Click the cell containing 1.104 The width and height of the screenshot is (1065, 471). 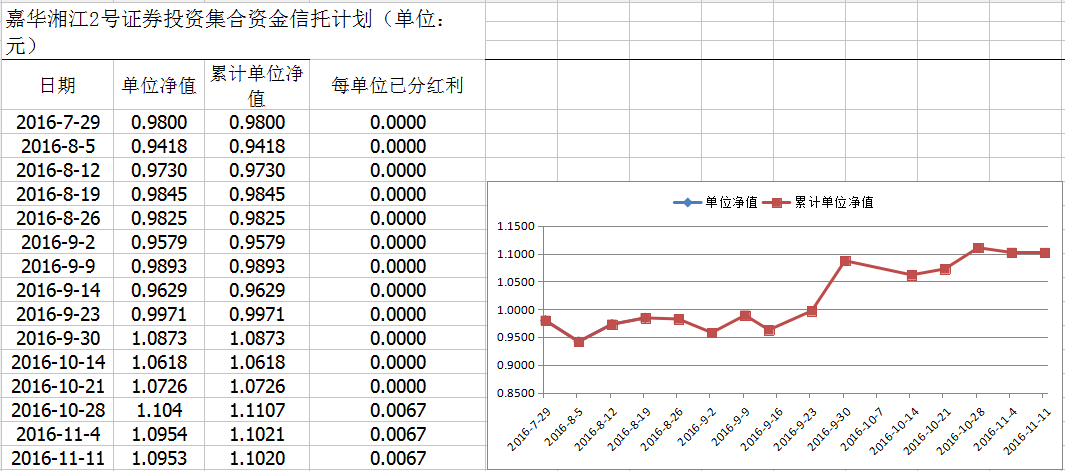[158, 410]
